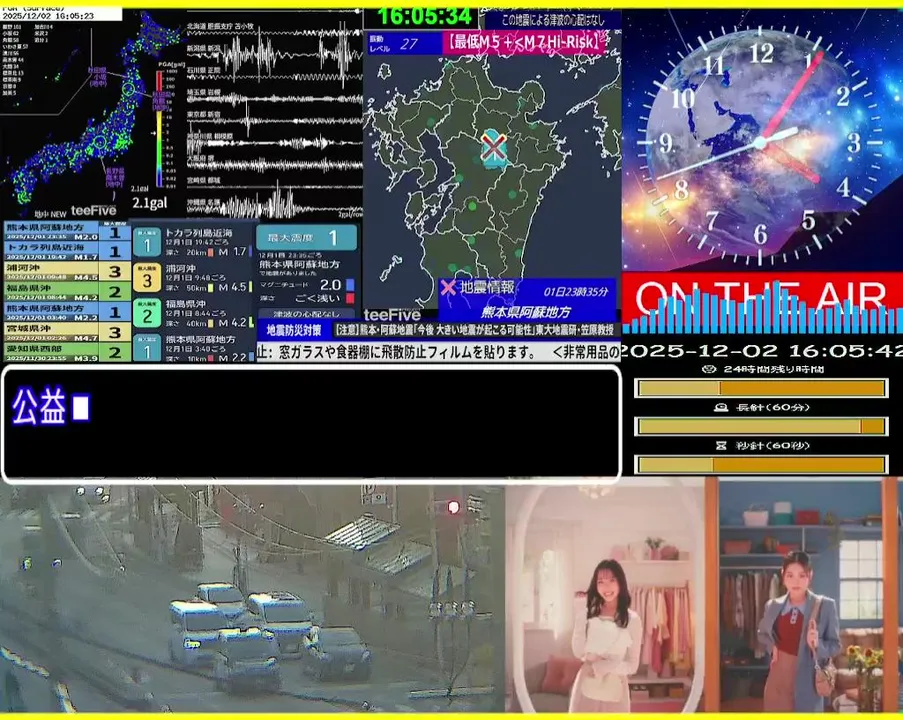The width and height of the screenshot is (903, 720).
Task: Click magnitude value 2.0 in detail panel
Action: point(330,285)
